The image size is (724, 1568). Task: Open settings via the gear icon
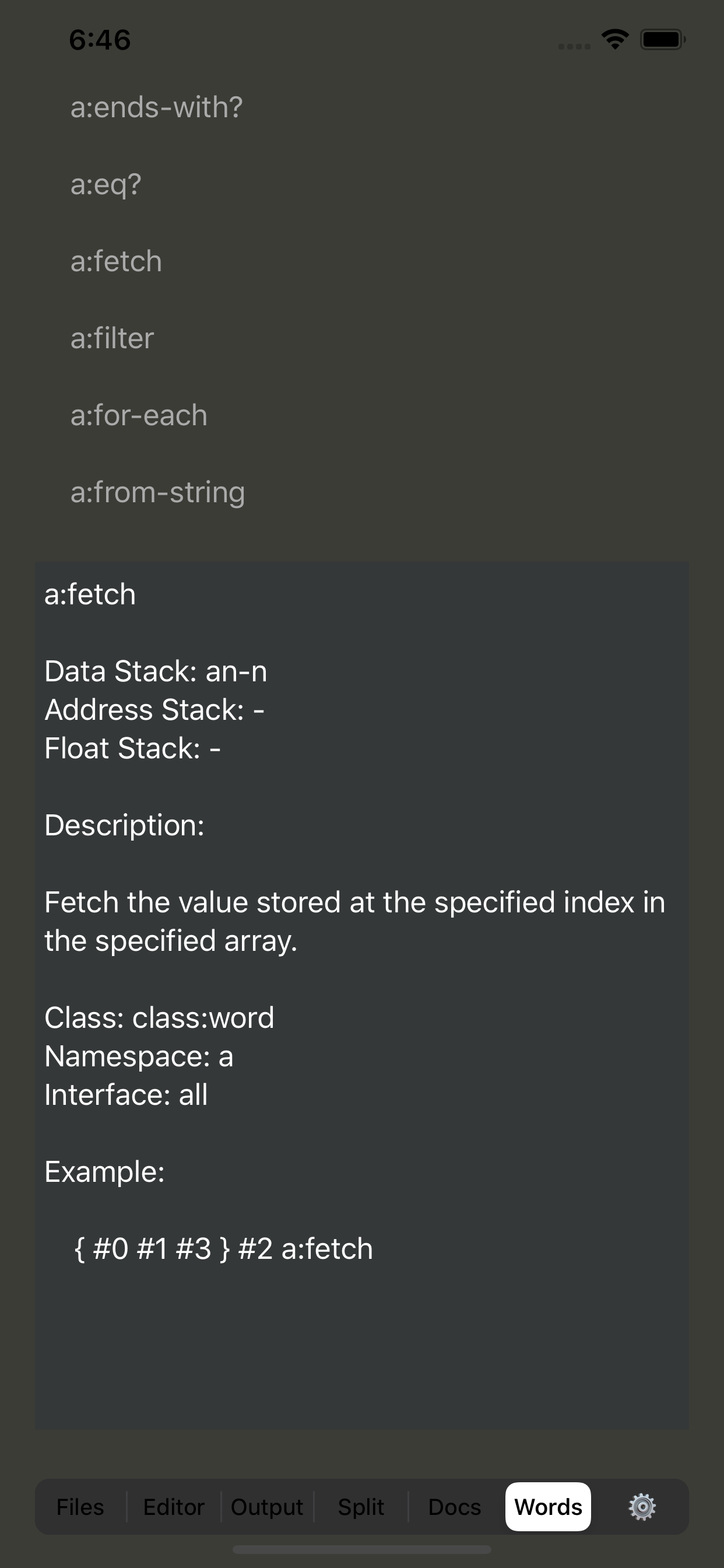(642, 1507)
